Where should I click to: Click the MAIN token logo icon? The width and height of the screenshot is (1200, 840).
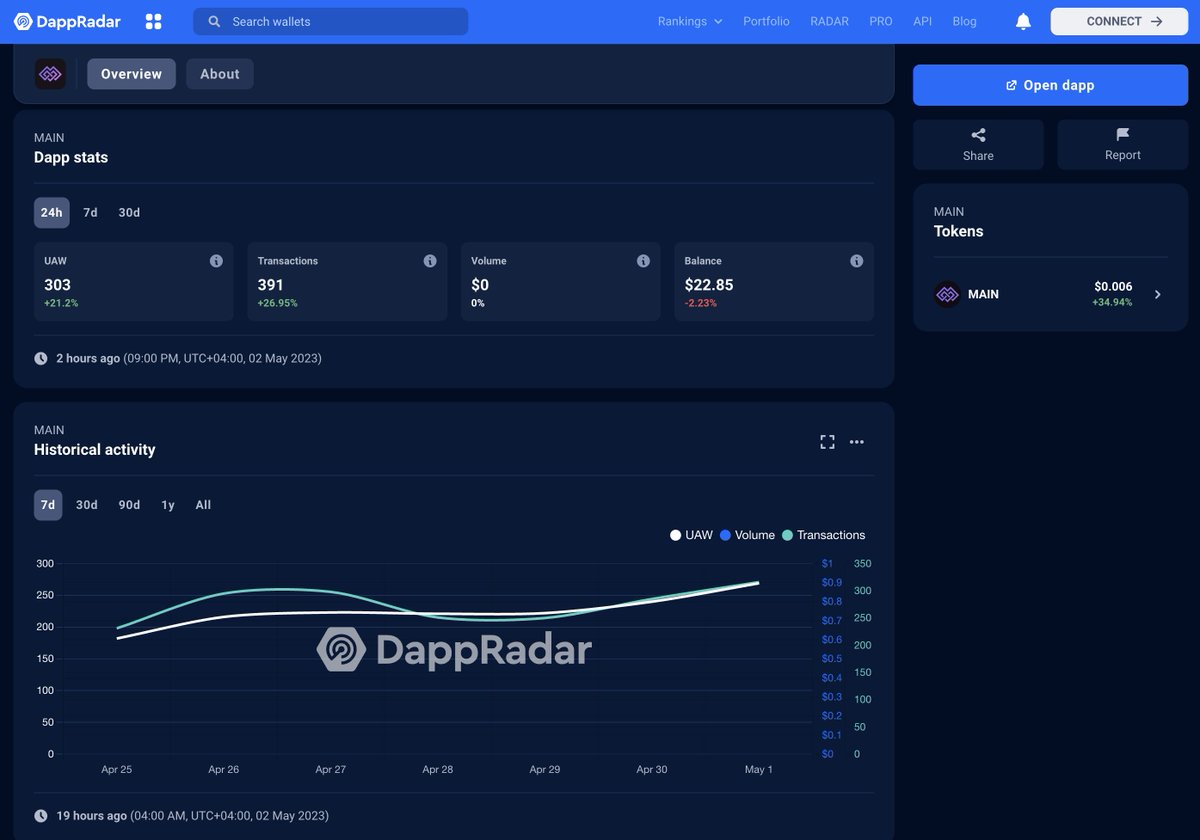point(947,295)
